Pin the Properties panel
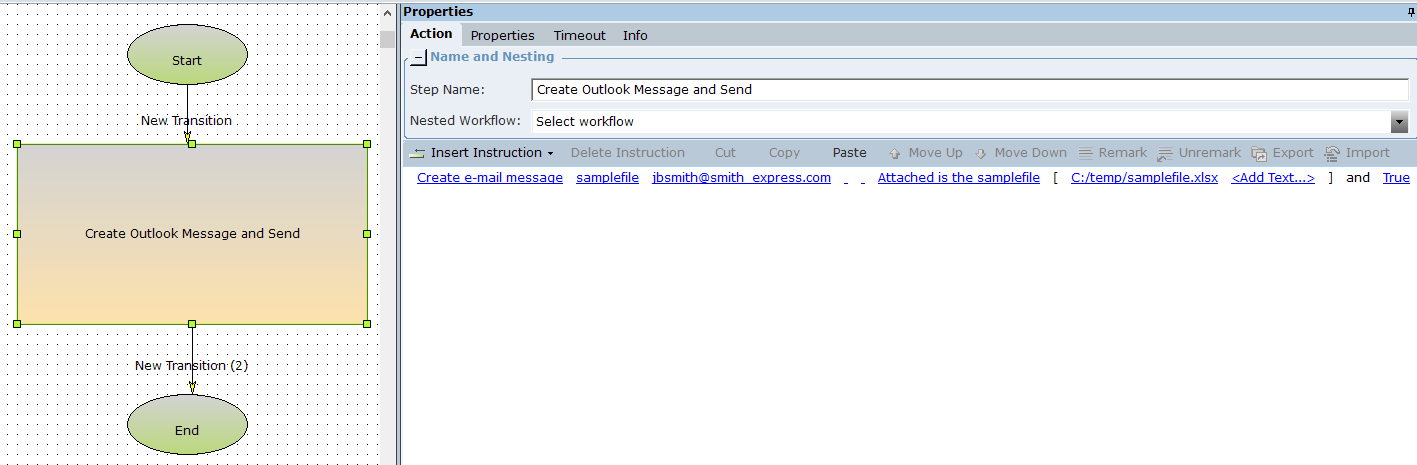The width and height of the screenshot is (1417, 465). (x=1410, y=12)
